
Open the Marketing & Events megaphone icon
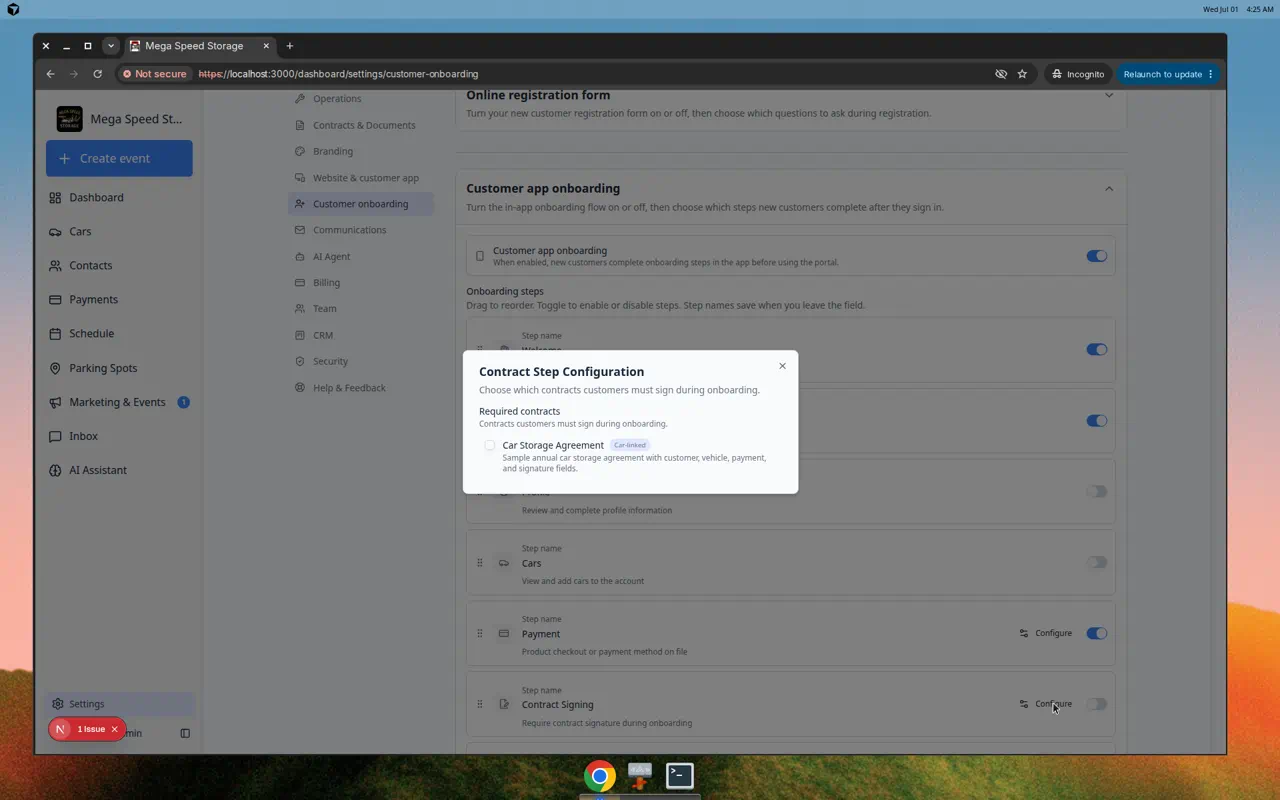(55, 402)
